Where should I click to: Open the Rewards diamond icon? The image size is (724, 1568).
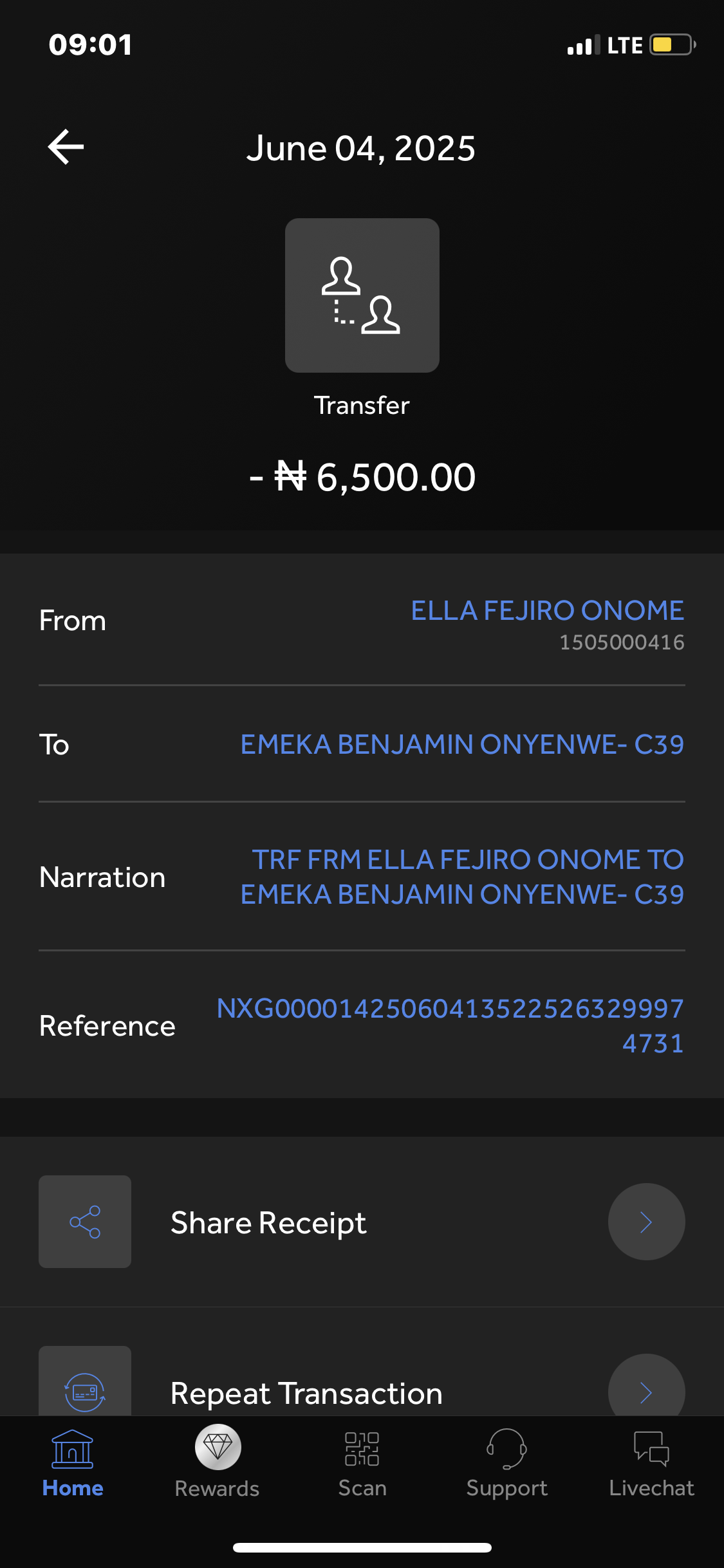pos(218,1447)
